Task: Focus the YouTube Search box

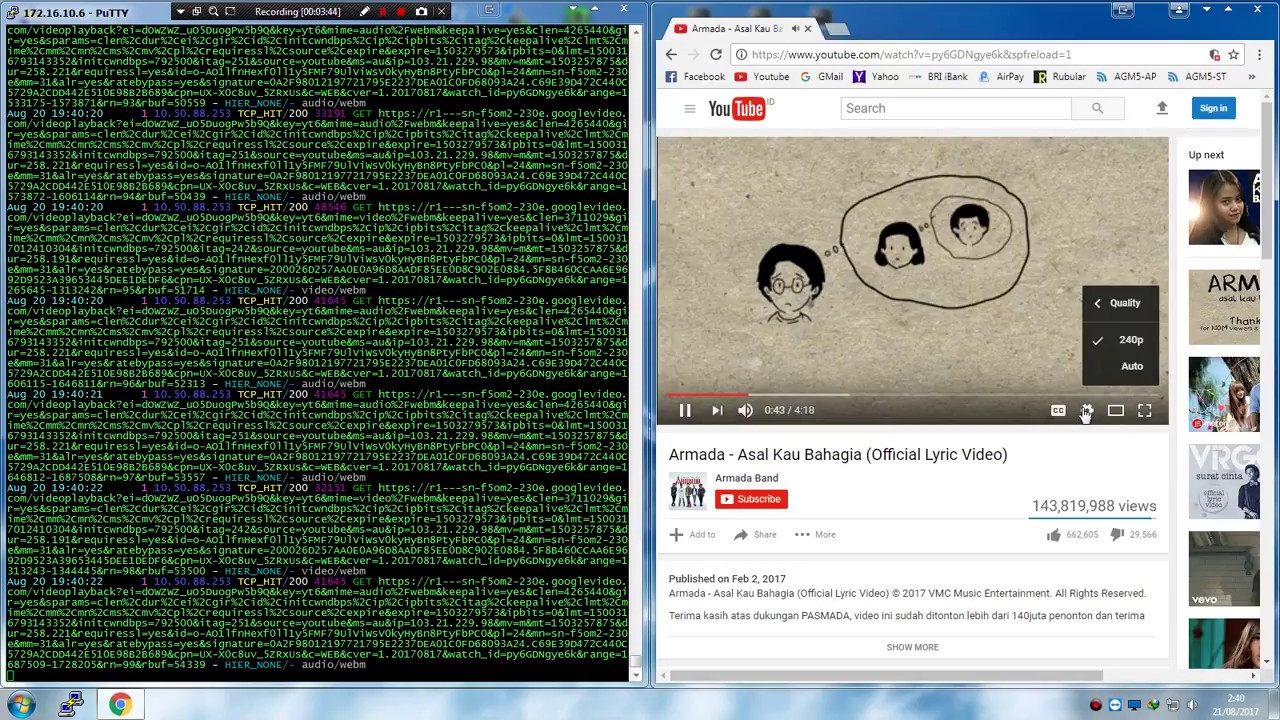Action: click(956, 108)
